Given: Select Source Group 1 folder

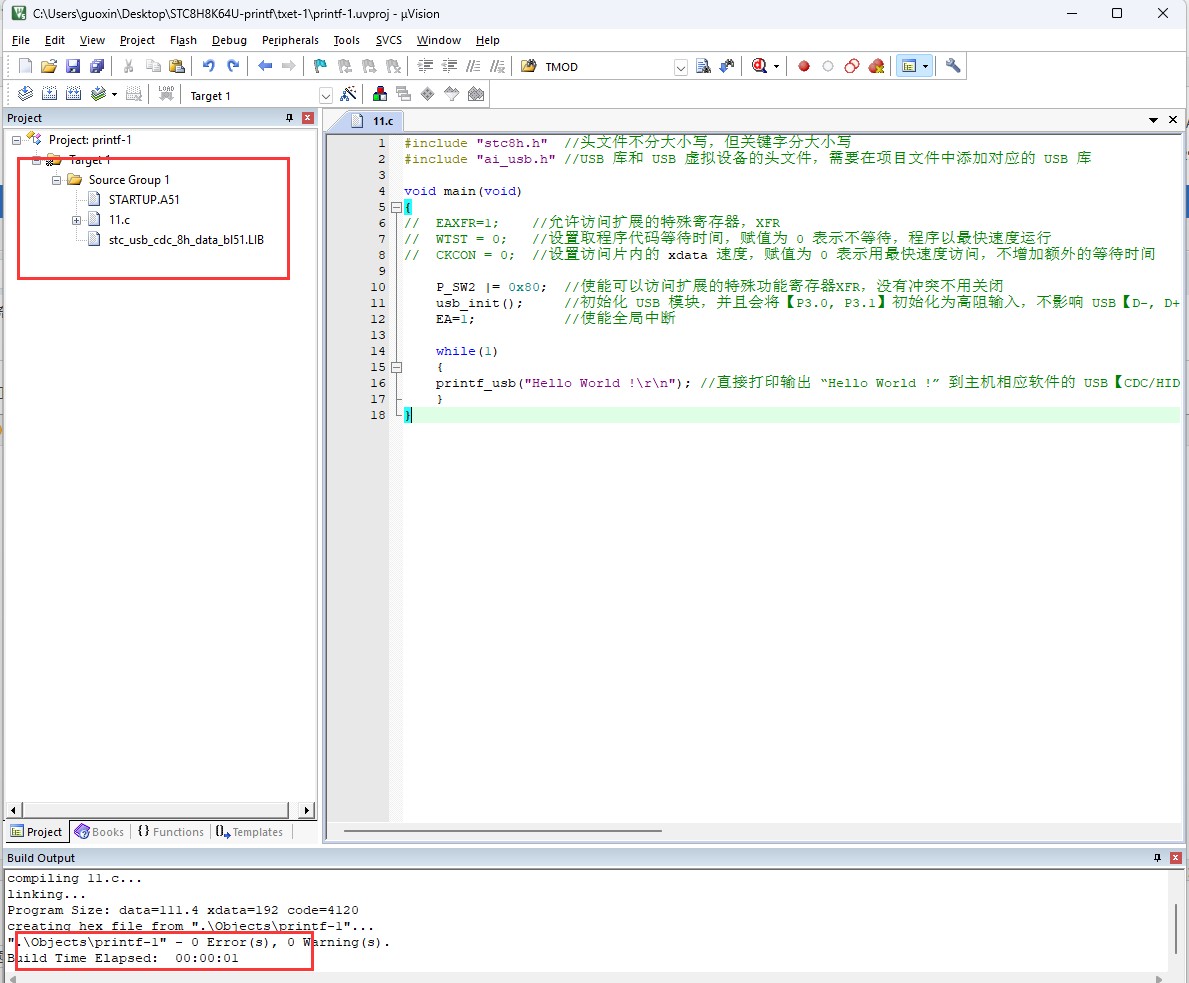Looking at the screenshot, I should pyautogui.click(x=129, y=180).
